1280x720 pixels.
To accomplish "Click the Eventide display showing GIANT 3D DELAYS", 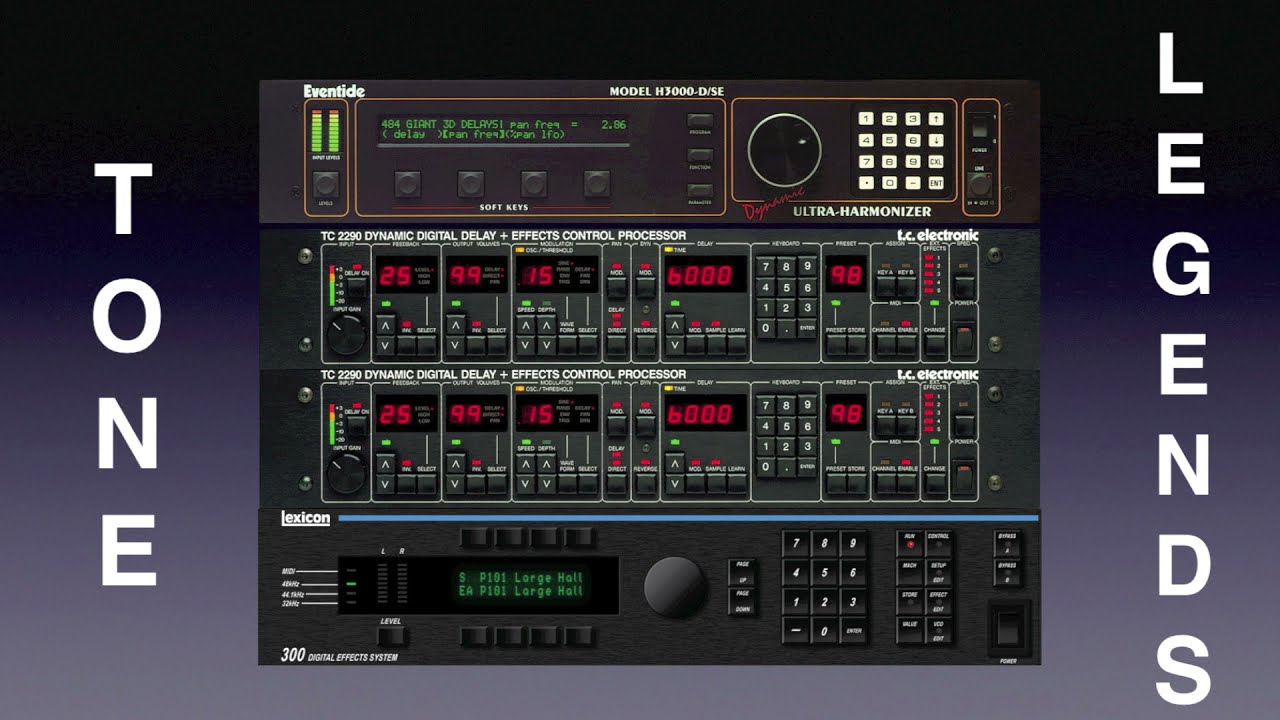I will pyautogui.click(x=504, y=129).
